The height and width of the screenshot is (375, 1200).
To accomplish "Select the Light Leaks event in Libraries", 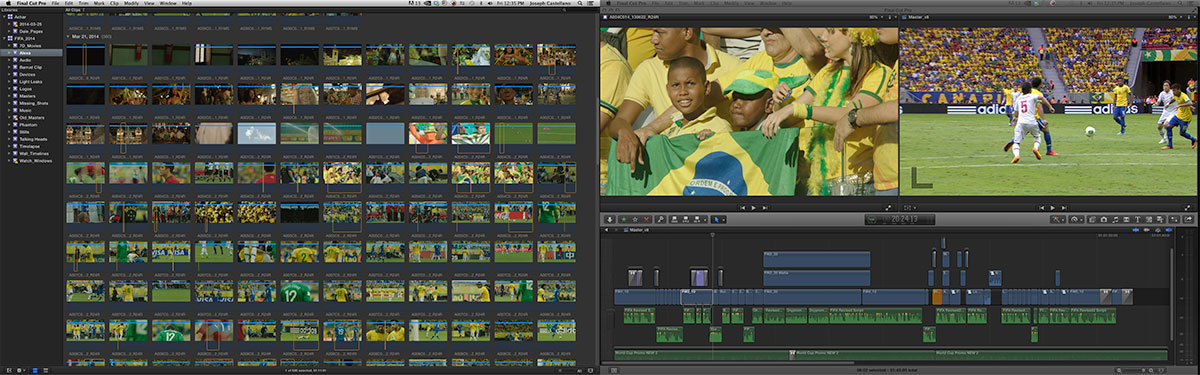I will 32,81.
